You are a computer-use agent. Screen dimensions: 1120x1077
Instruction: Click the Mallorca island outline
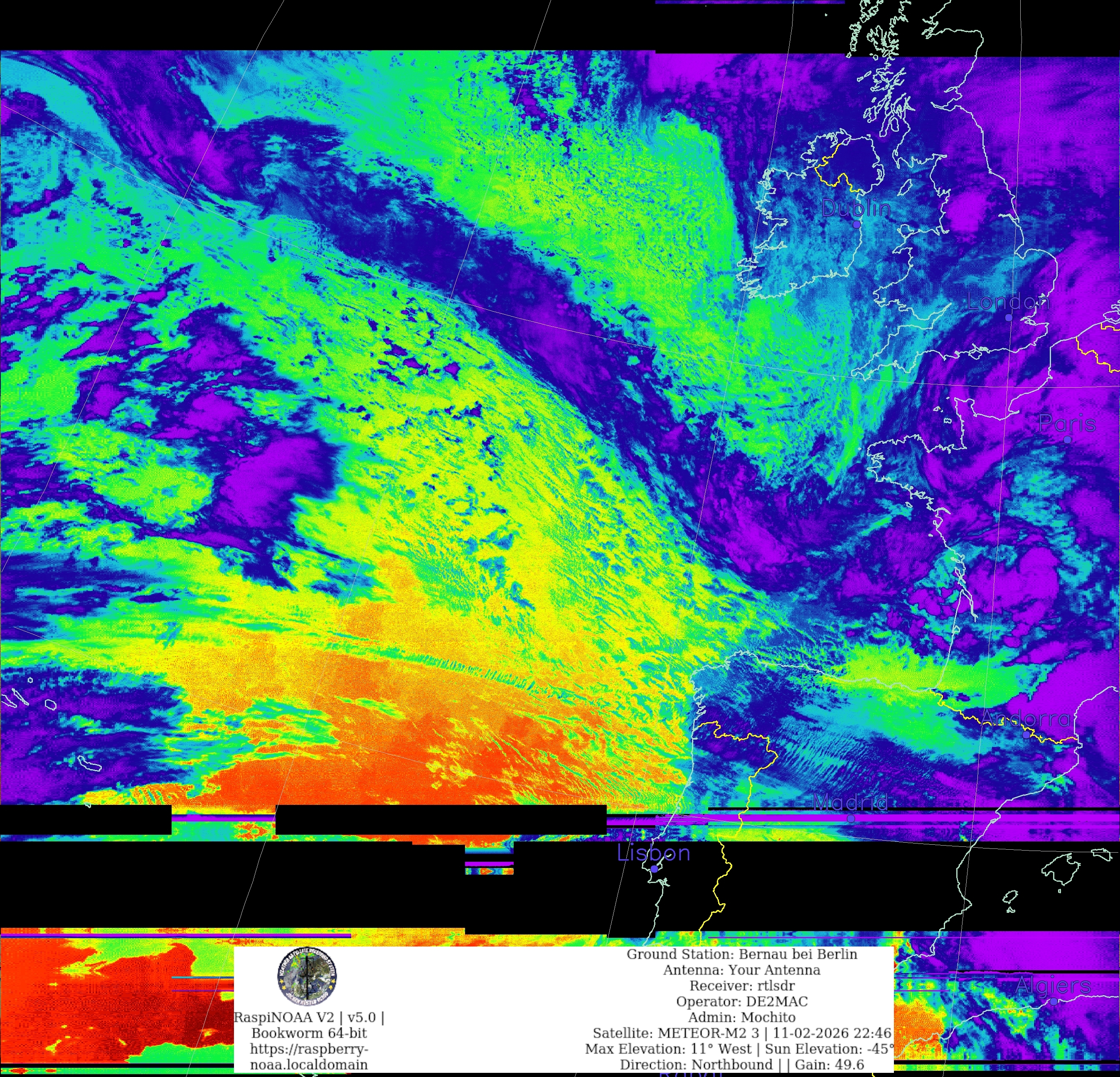pos(1061,870)
